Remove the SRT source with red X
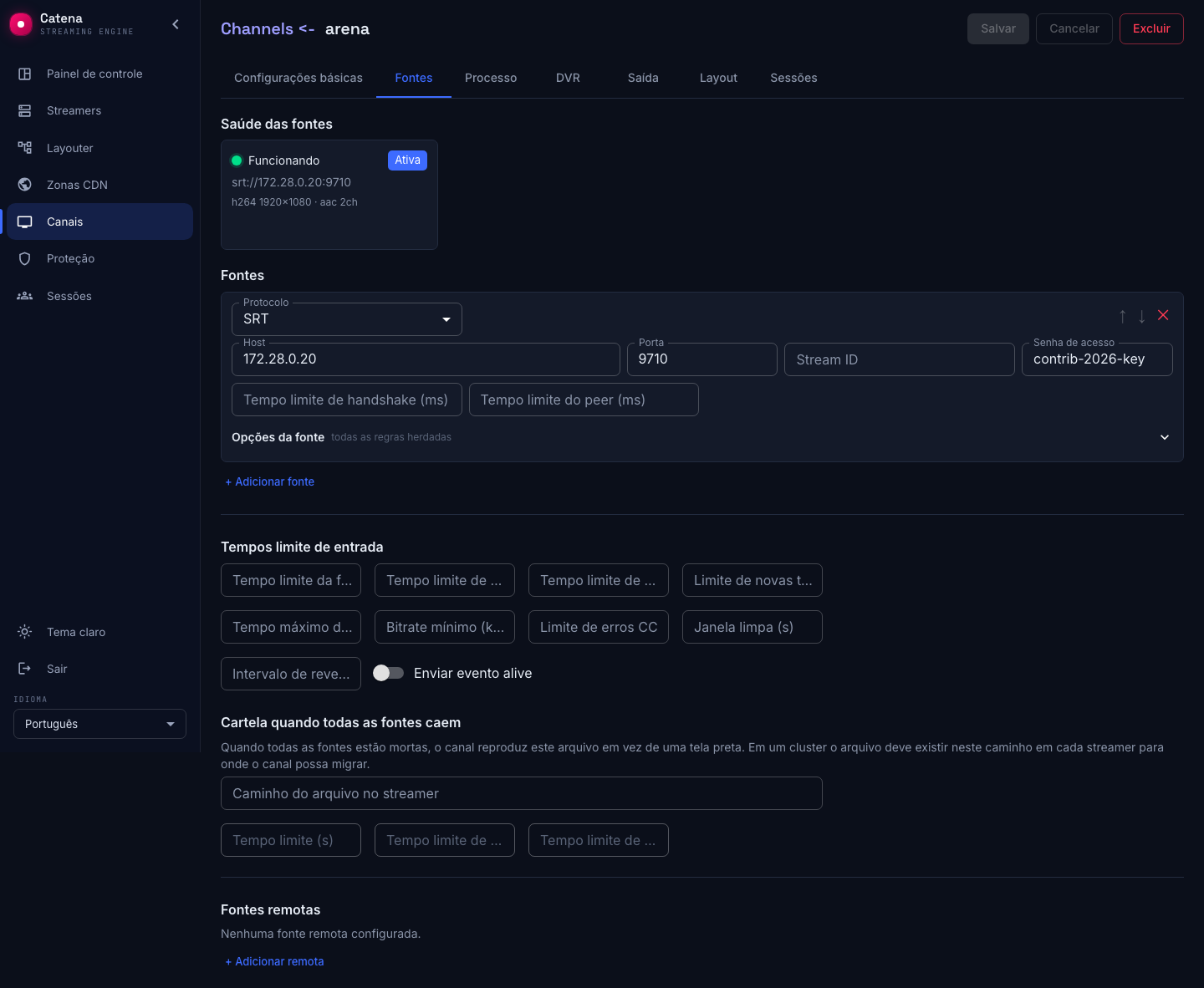The image size is (1204, 988). tap(1163, 315)
